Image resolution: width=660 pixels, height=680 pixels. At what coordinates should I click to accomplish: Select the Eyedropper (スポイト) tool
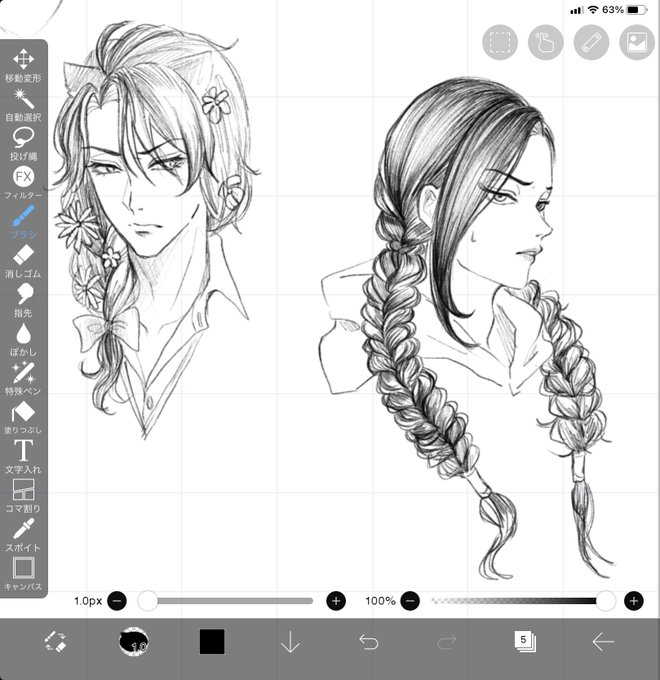pyautogui.click(x=23, y=535)
